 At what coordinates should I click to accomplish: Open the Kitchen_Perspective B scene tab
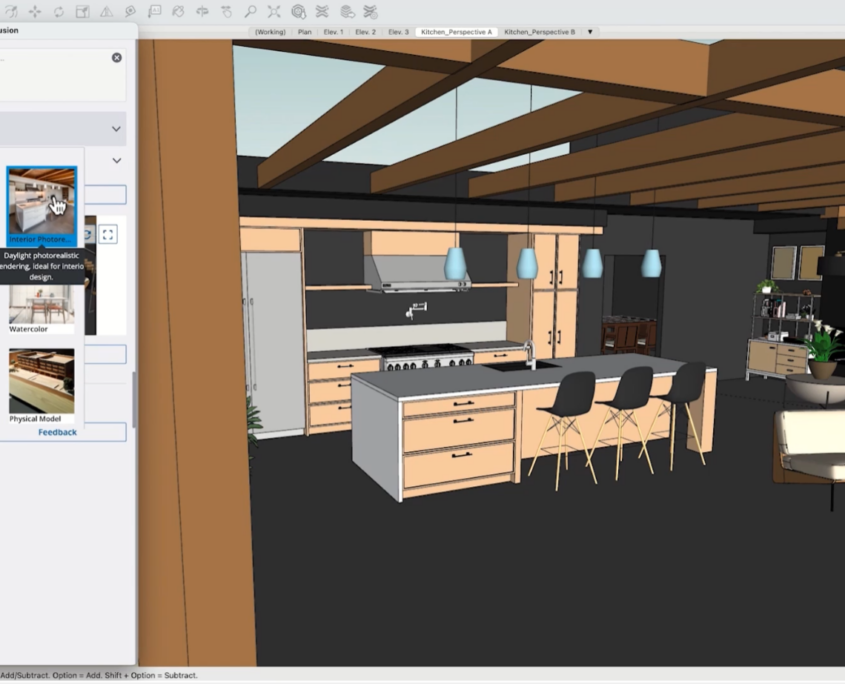click(x=540, y=31)
